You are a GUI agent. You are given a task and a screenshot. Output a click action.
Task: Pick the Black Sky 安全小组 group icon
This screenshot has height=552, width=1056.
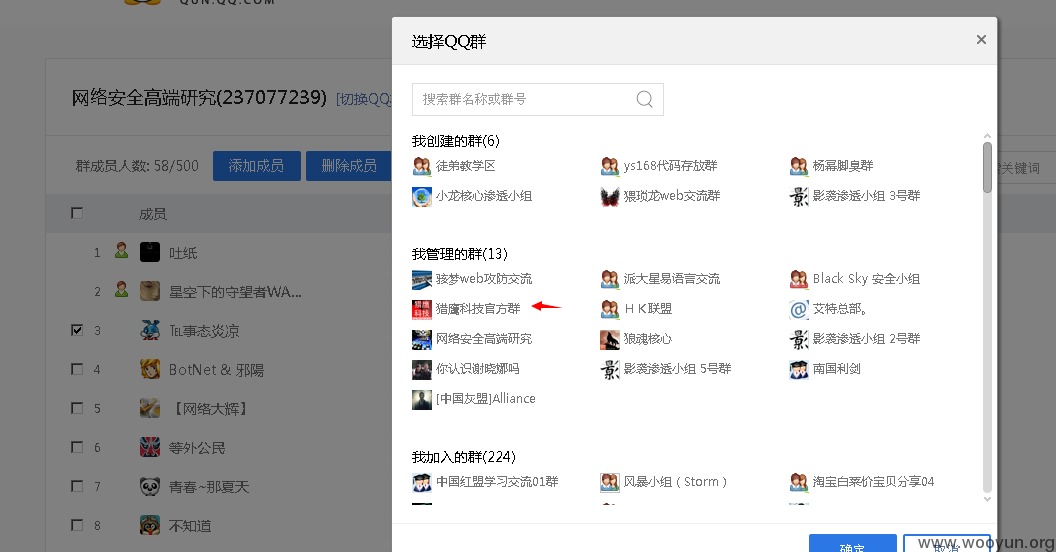[799, 279]
